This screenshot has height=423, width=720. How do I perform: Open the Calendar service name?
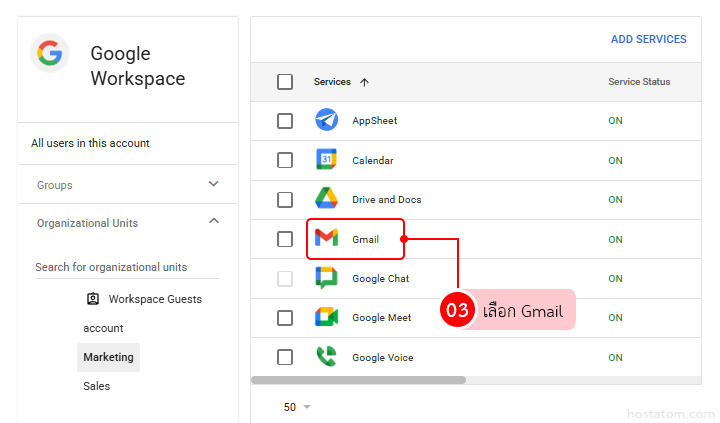[x=373, y=160]
